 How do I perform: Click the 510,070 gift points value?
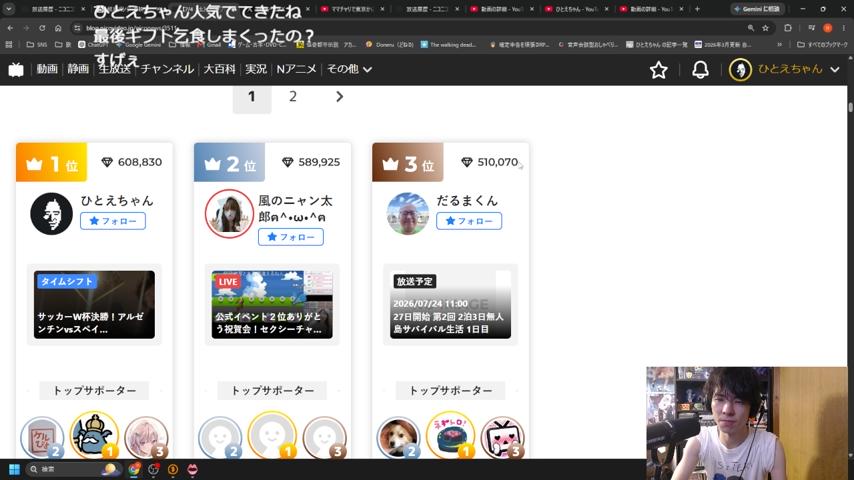(x=497, y=162)
